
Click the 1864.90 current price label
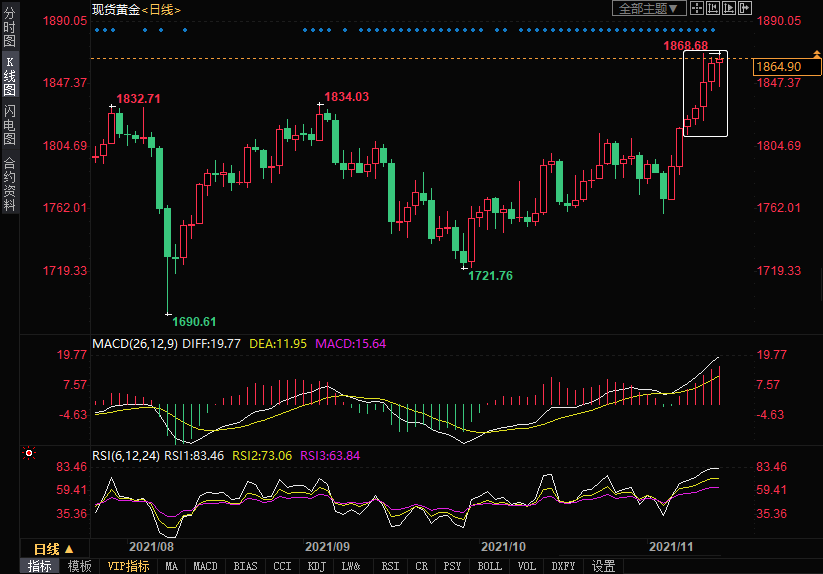coord(779,66)
